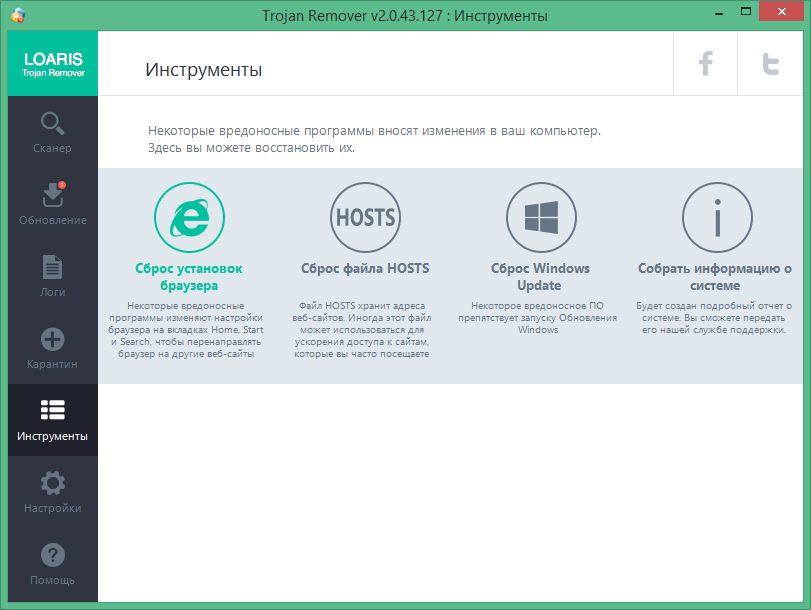Click the 'Здесь вы можете восстановить их' line
This screenshot has width=811, height=610.
(251, 148)
